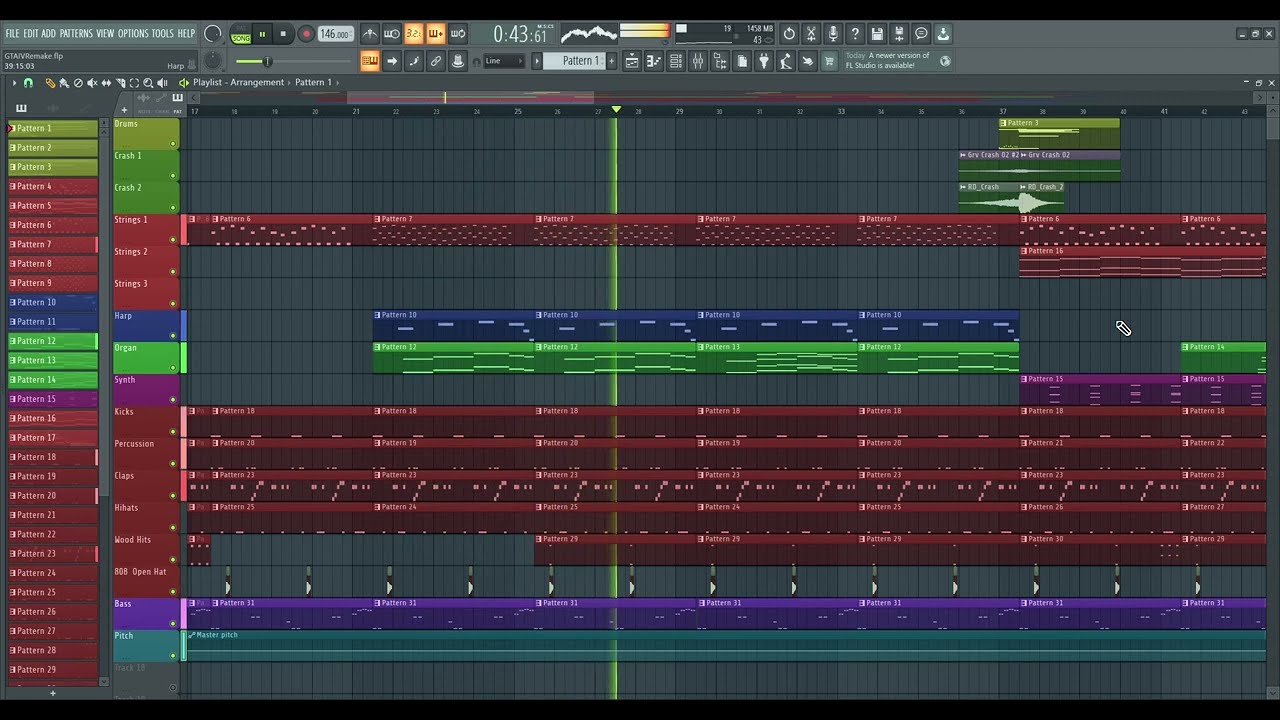Image resolution: width=1280 pixels, height=720 pixels.
Task: Click the step editing arrow icon
Action: pos(392,61)
